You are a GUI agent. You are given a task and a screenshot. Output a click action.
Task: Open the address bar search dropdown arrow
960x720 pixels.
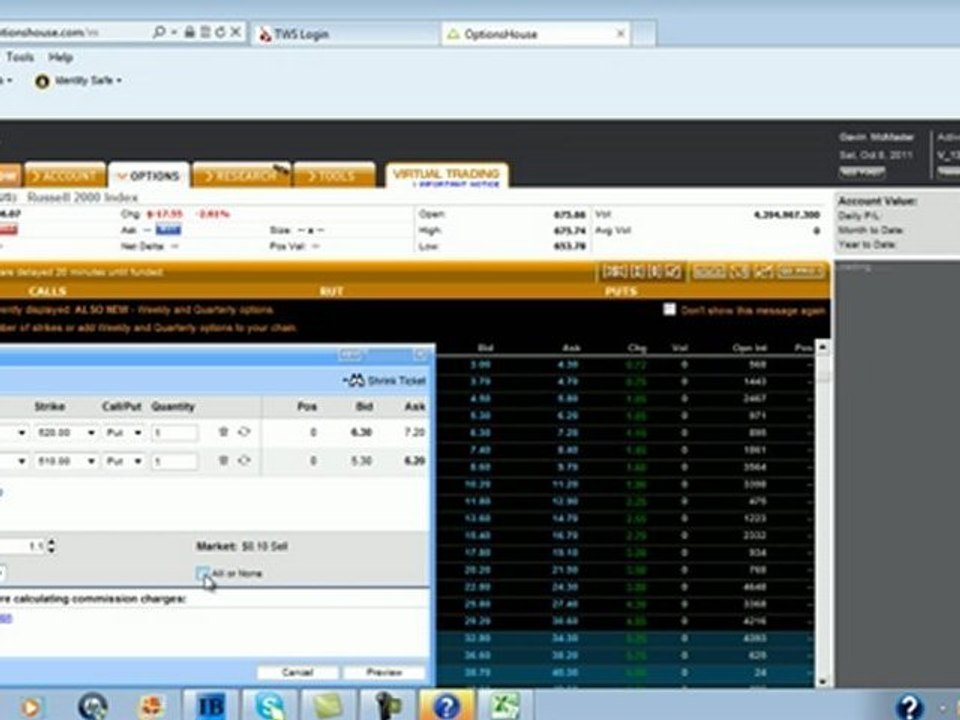point(174,32)
